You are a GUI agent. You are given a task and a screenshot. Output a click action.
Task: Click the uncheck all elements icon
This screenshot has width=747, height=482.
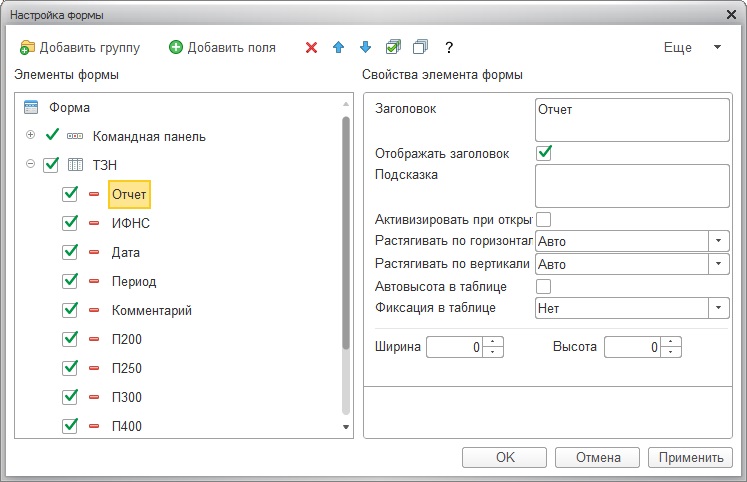point(420,47)
